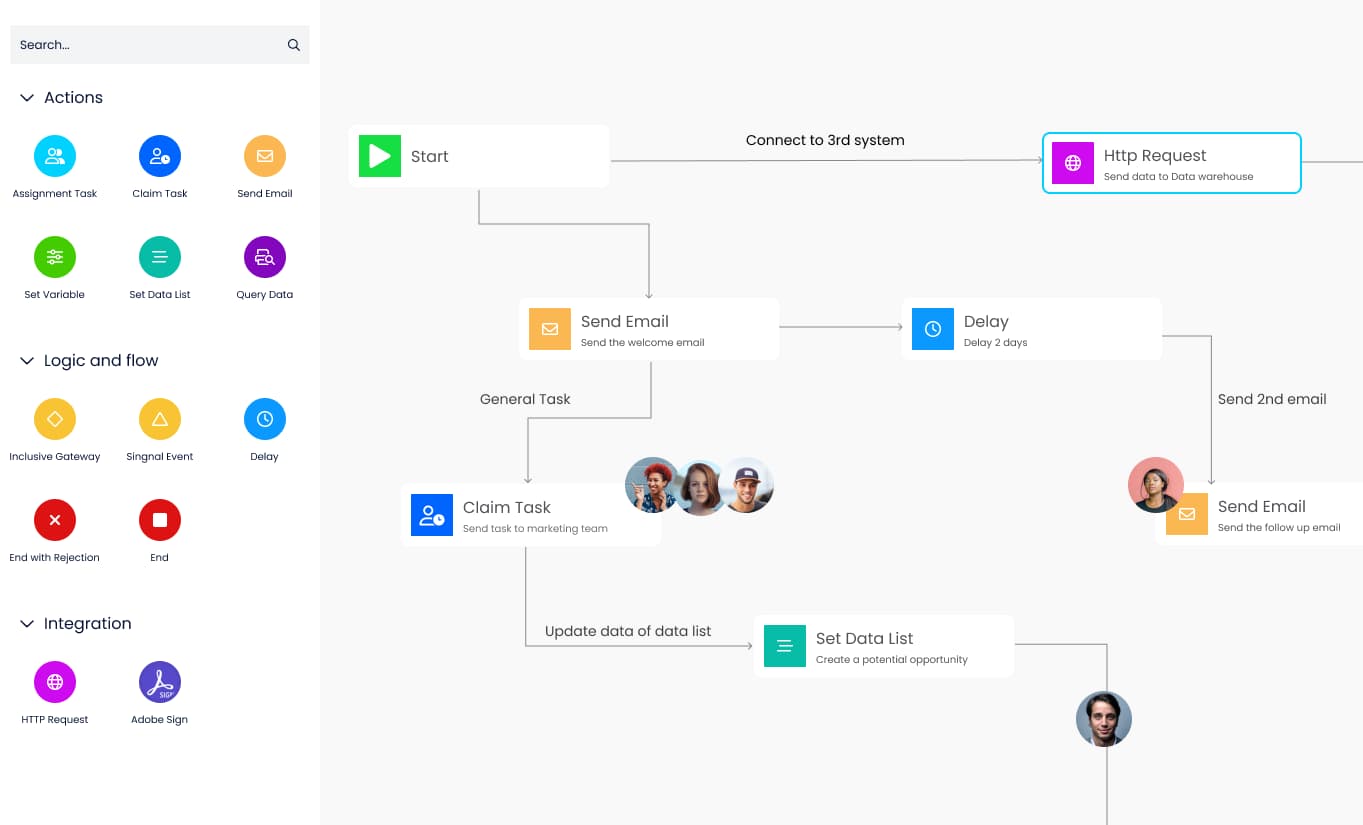Select the Delay 2 days node
Viewport: 1363px width, 825px height.
point(1031,329)
